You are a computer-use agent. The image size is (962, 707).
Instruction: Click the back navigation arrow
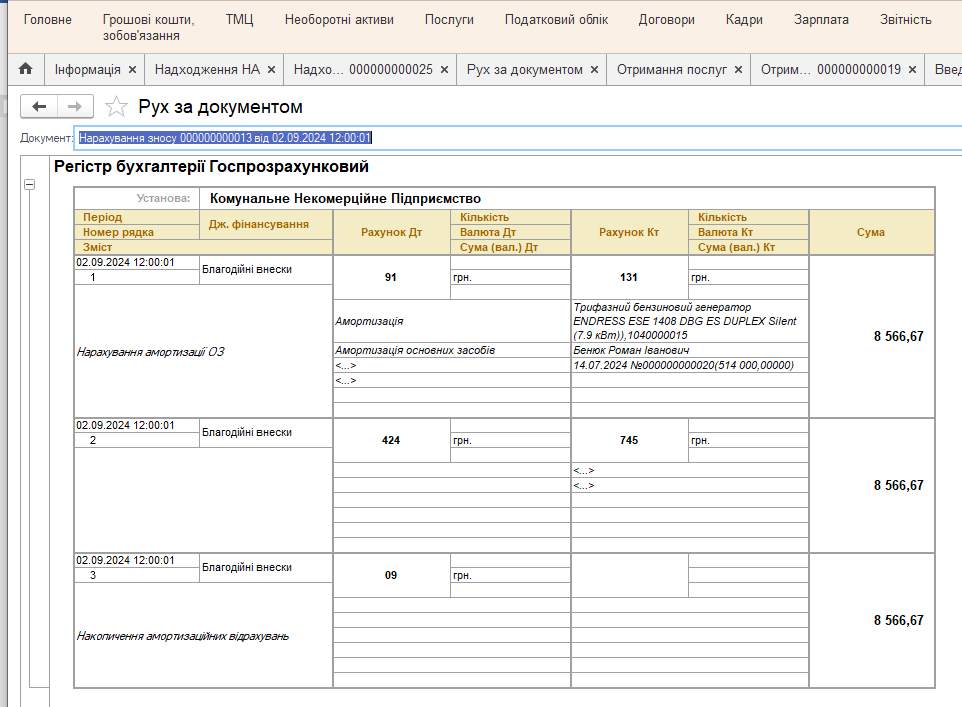(x=39, y=107)
